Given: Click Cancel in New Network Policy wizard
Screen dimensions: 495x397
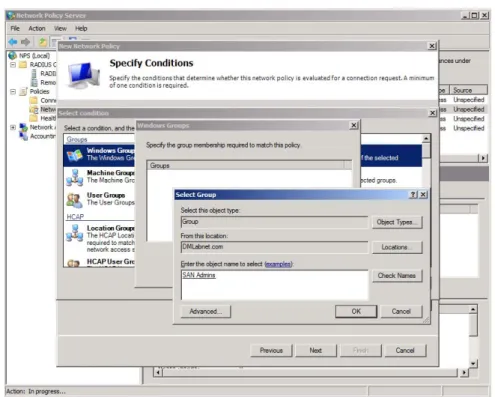Looking at the screenshot, I should pos(405,350).
